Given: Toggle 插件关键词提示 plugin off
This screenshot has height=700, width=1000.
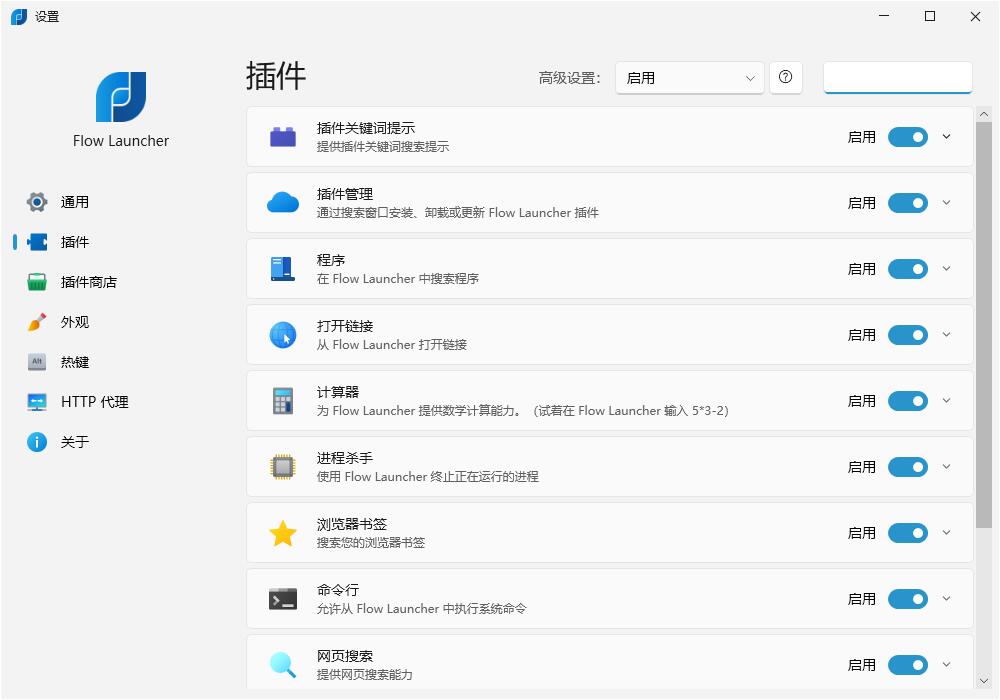Looking at the screenshot, I should coord(908,137).
